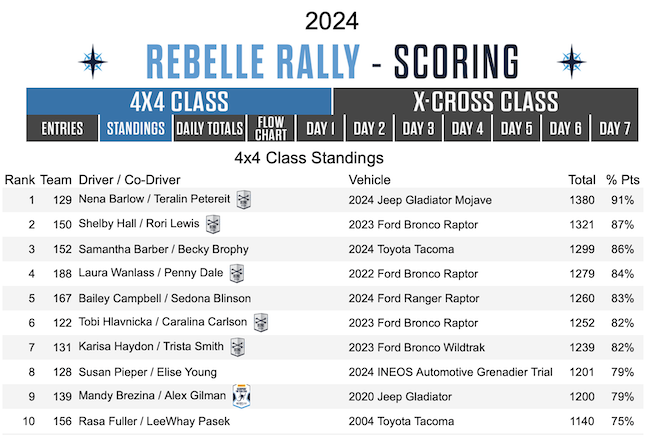Viewport: 650px width, 435px height.
Task: Switch to X-Cross Class header
Action: (x=486, y=101)
